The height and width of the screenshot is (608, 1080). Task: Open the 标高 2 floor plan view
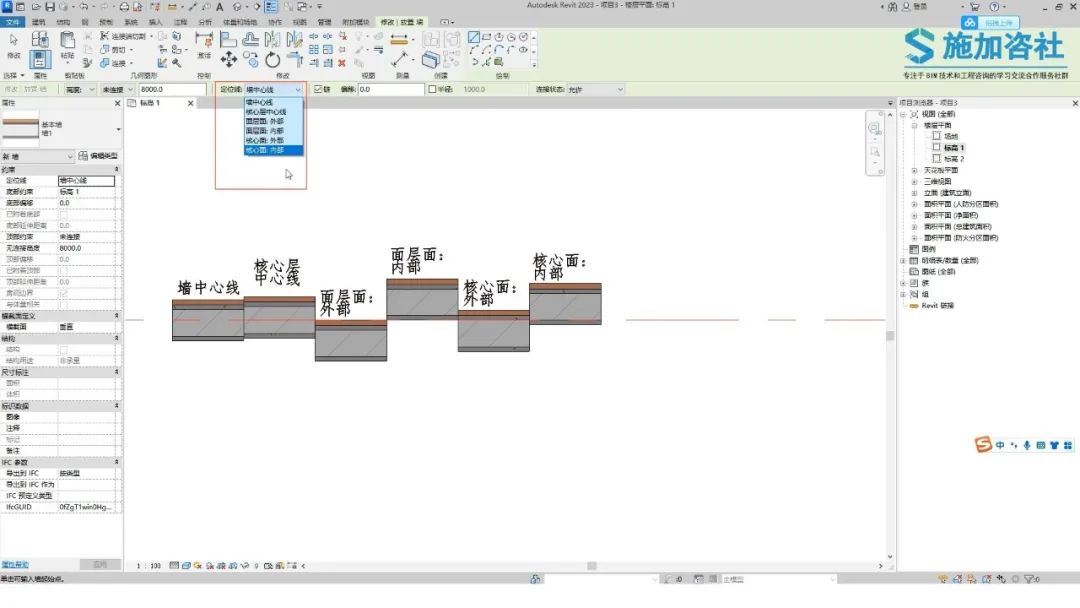(x=954, y=159)
